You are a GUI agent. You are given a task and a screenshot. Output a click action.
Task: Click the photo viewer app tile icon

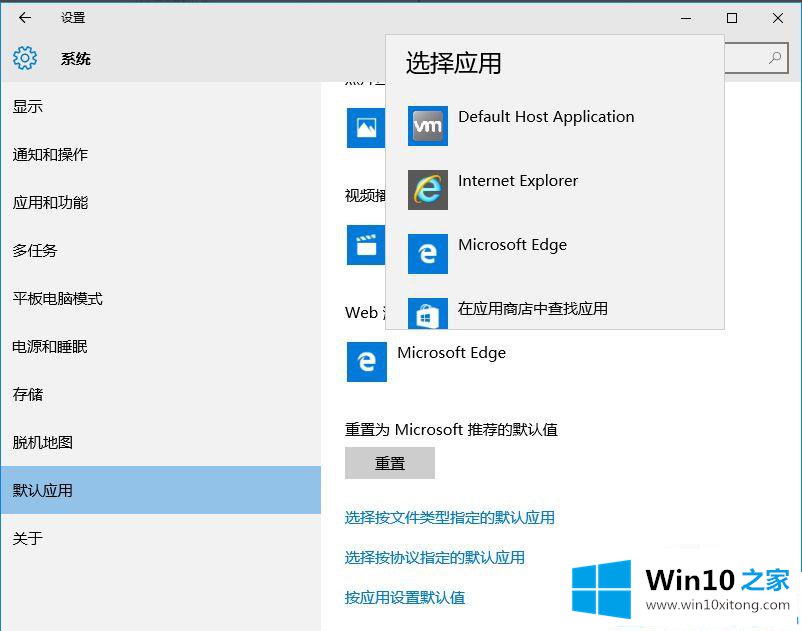366,128
